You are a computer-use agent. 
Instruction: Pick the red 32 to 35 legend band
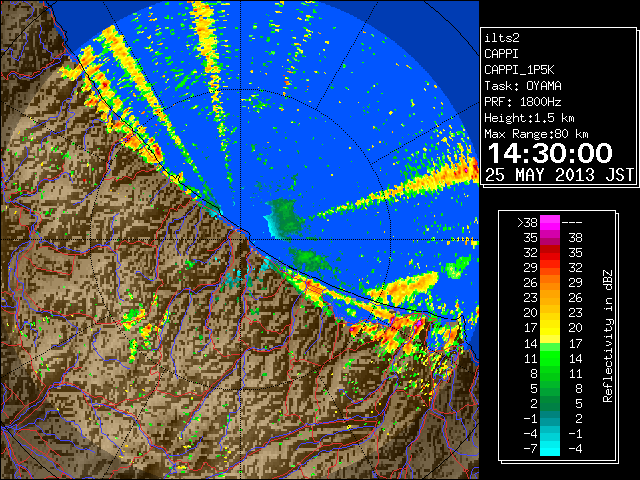pos(550,253)
